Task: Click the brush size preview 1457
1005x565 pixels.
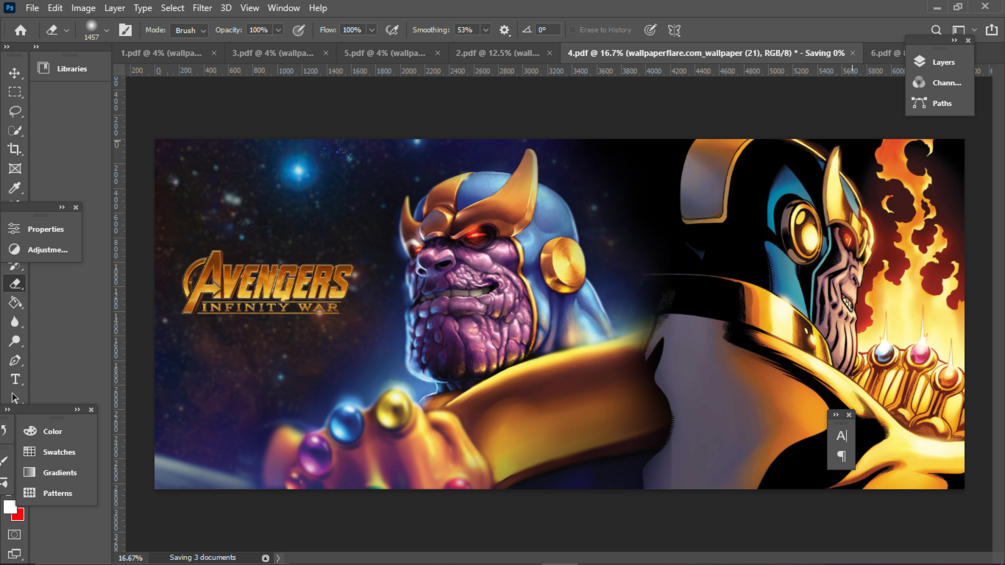Action: point(92,30)
